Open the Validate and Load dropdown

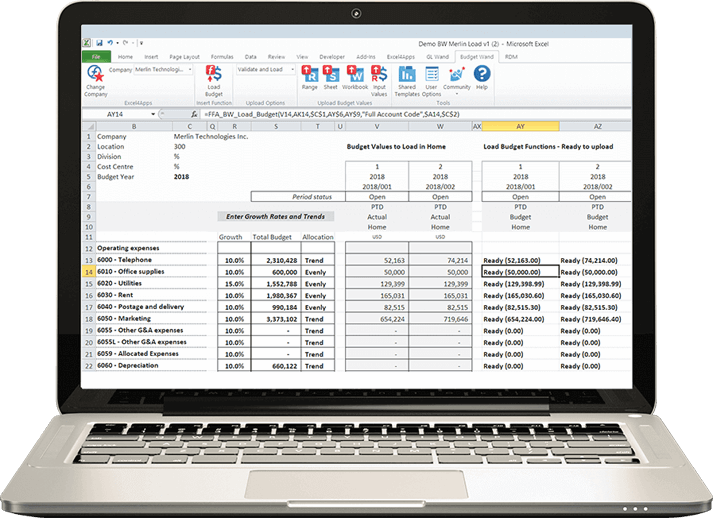click(266, 69)
